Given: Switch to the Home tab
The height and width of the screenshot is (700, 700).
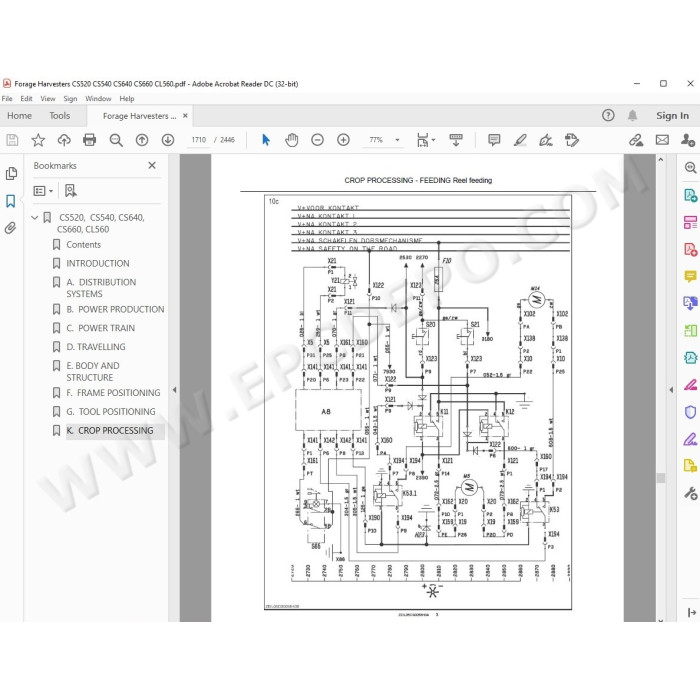Looking at the screenshot, I should (20, 116).
